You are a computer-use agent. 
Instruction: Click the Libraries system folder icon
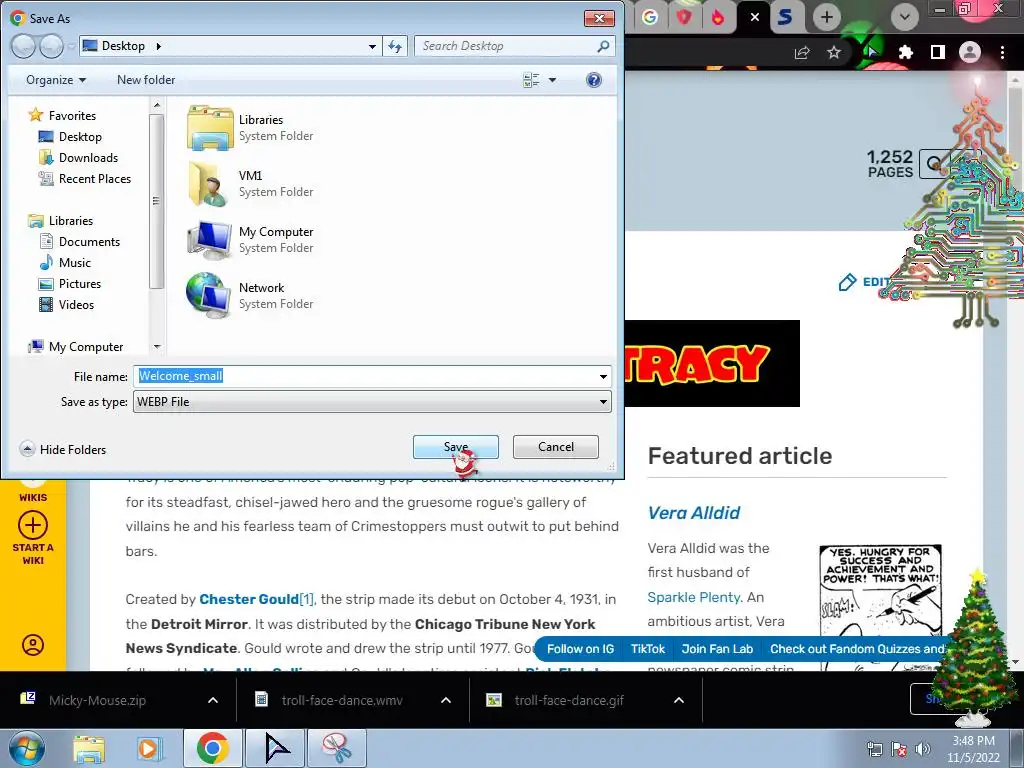210,128
